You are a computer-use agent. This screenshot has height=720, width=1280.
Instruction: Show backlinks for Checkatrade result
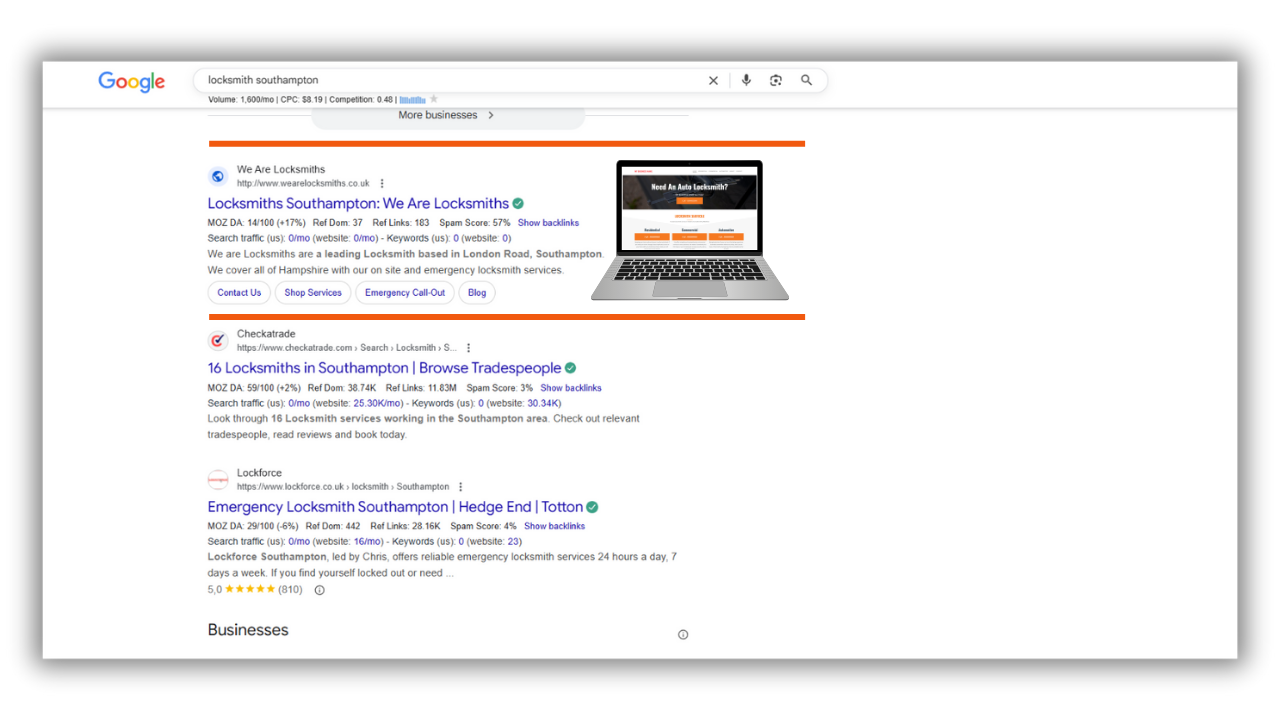(571, 388)
